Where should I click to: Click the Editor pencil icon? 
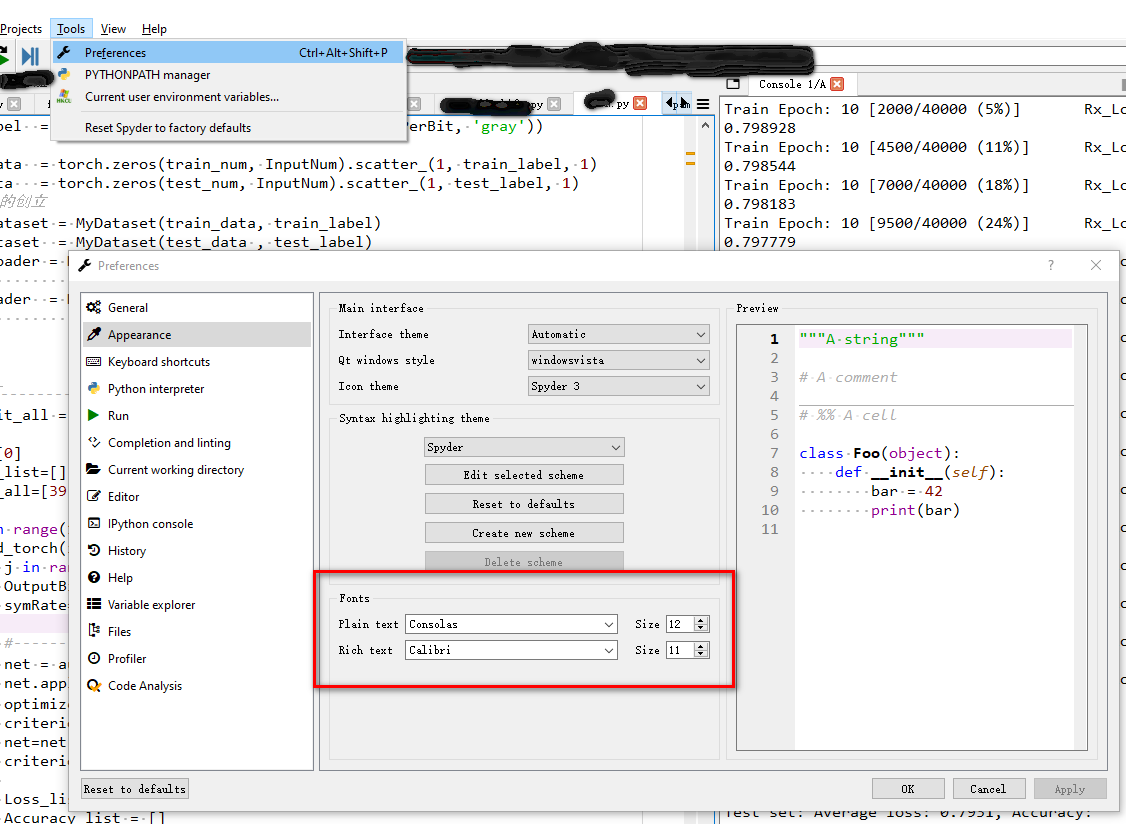tap(93, 496)
